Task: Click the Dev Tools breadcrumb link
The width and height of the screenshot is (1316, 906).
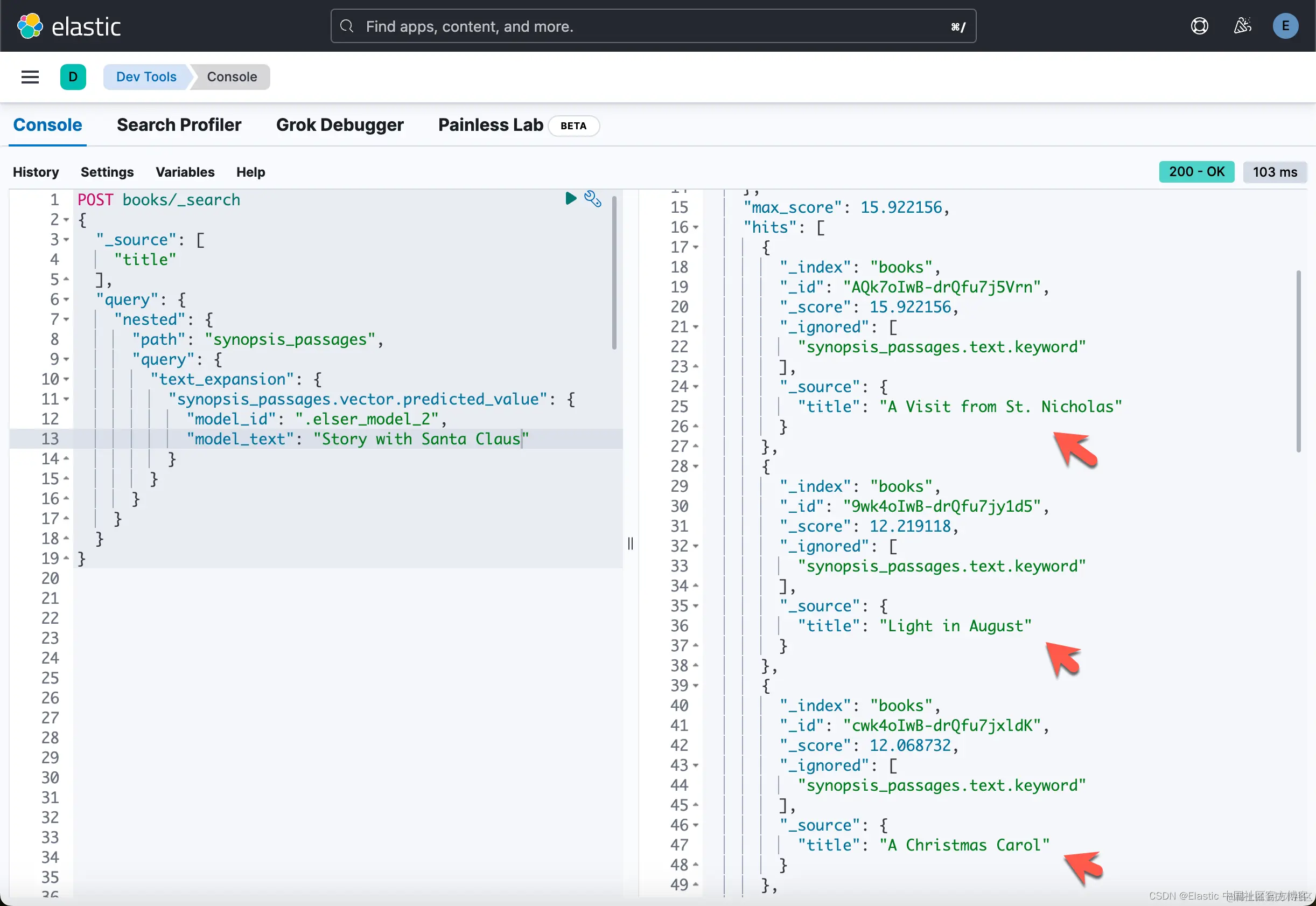Action: pyautogui.click(x=146, y=77)
